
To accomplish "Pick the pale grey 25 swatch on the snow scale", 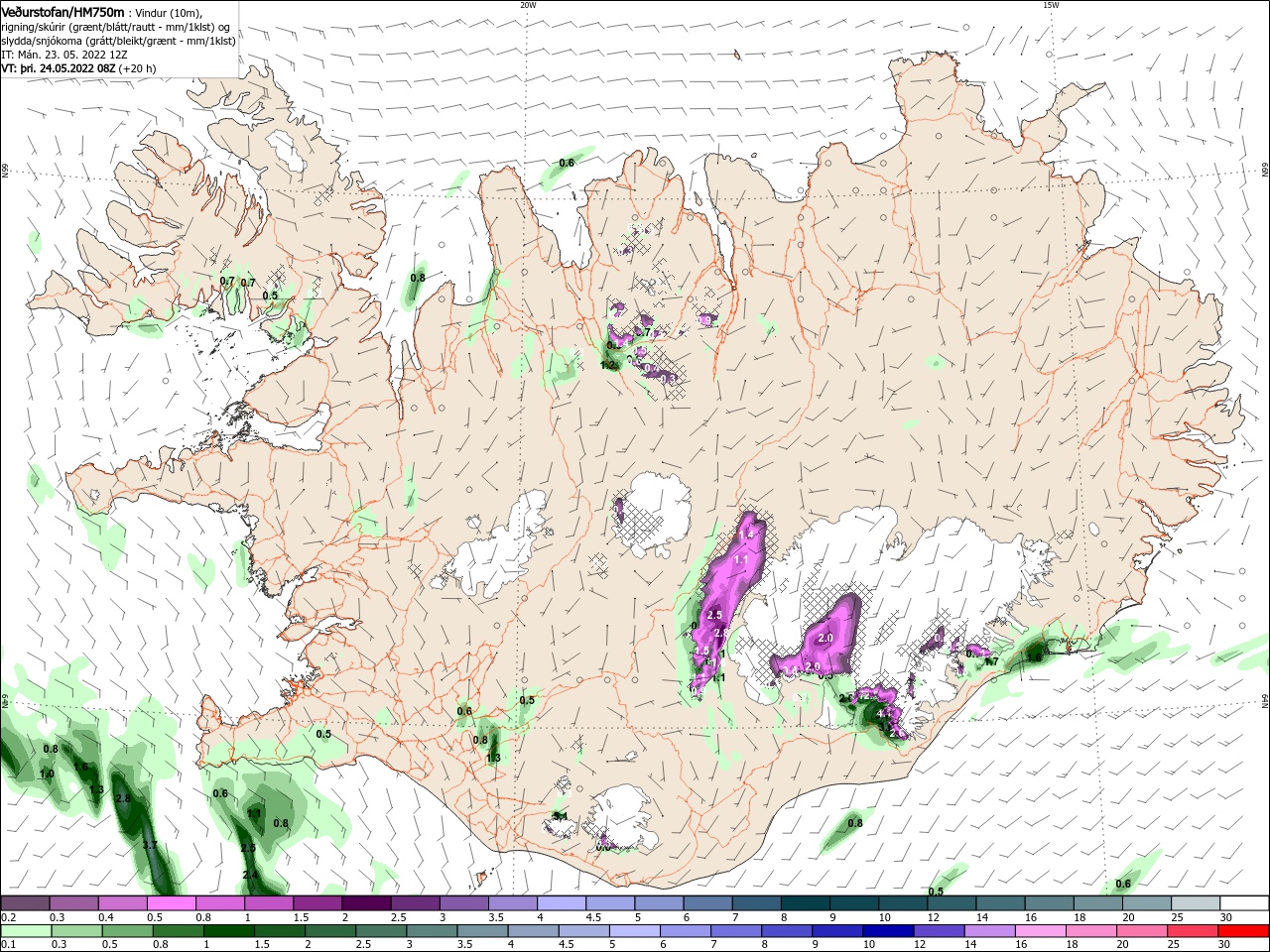I will 1197,903.
